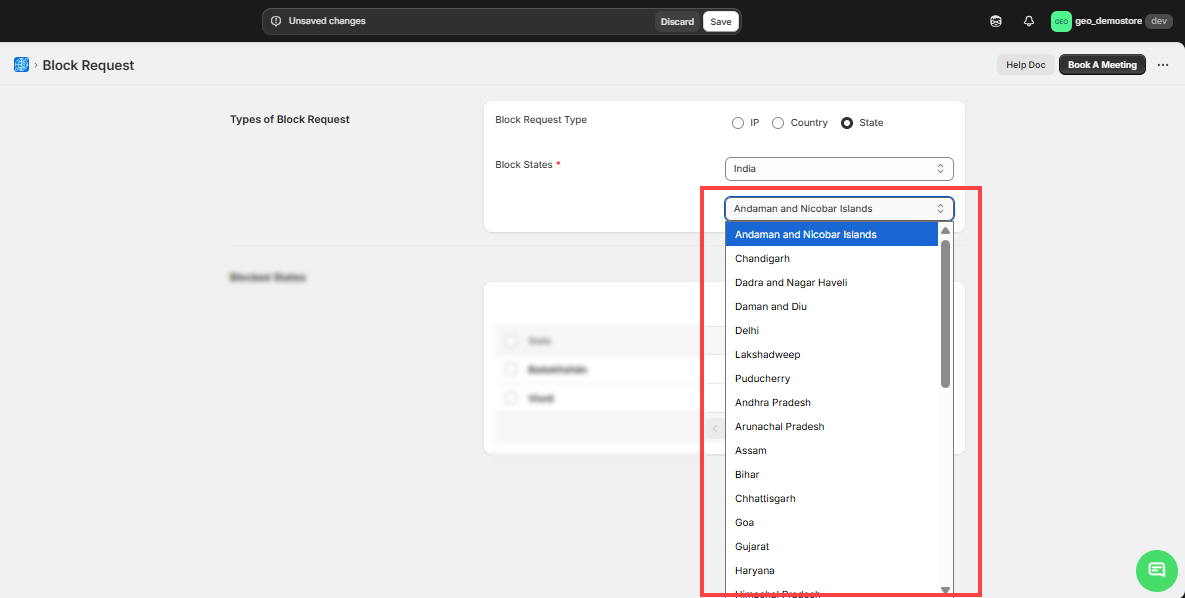Screen dimensions: 1185x598
Task: Select the IP radio button
Action: (x=738, y=123)
